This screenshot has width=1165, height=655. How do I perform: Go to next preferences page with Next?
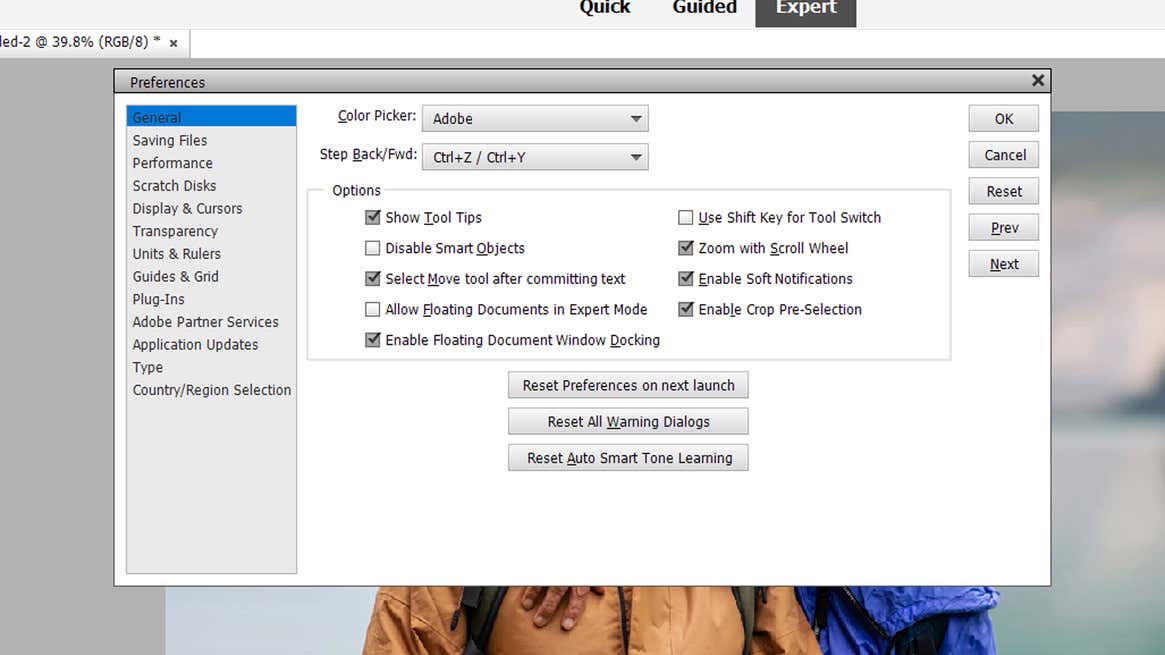click(1004, 264)
